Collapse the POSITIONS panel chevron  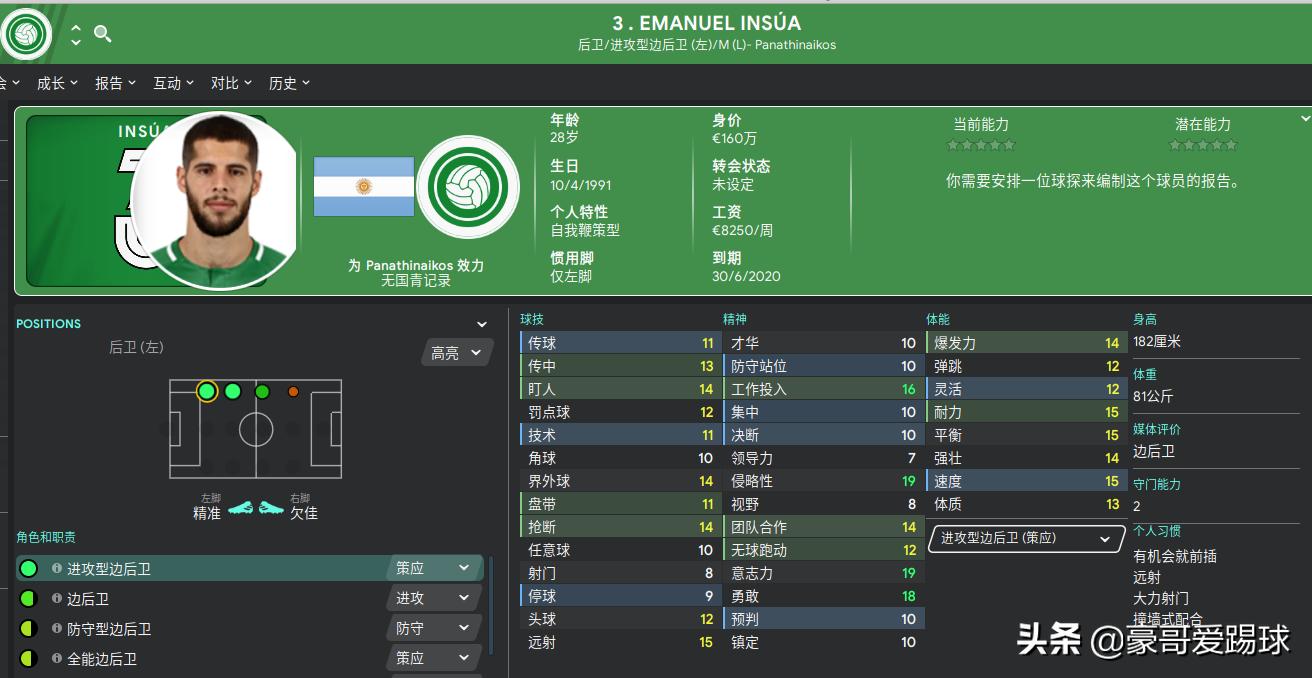point(481,323)
